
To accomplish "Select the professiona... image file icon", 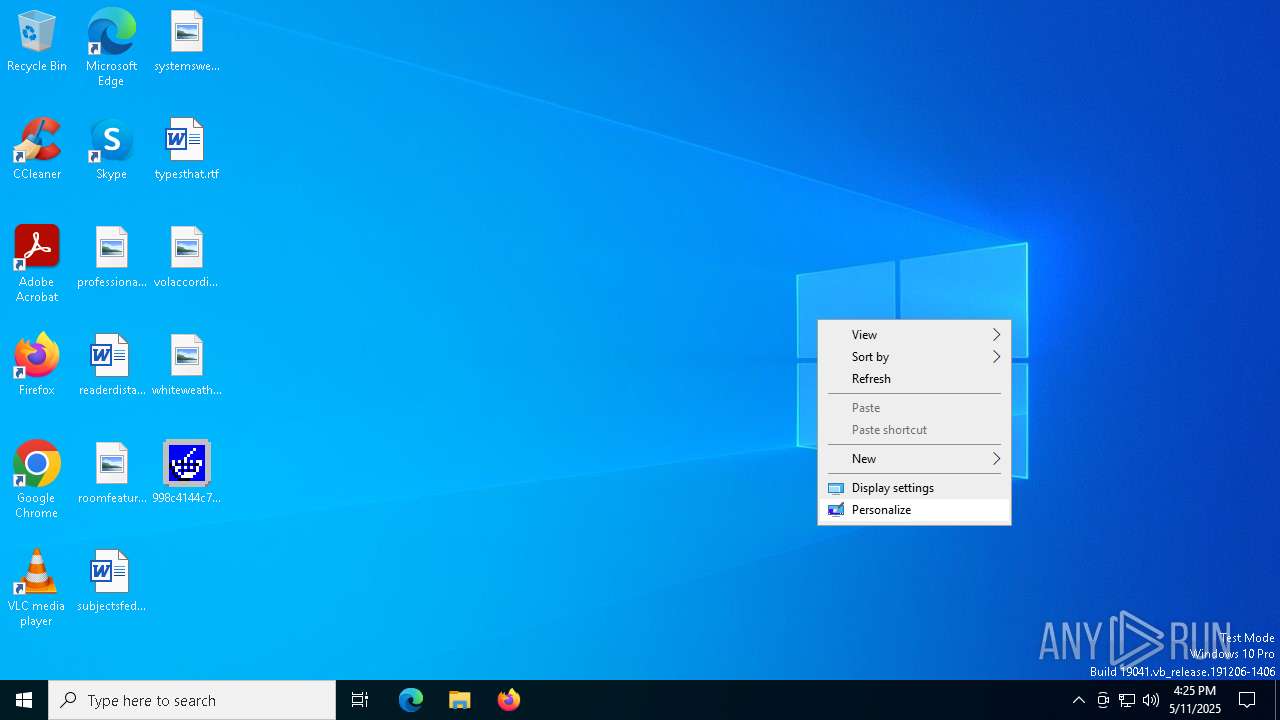I will (112, 258).
